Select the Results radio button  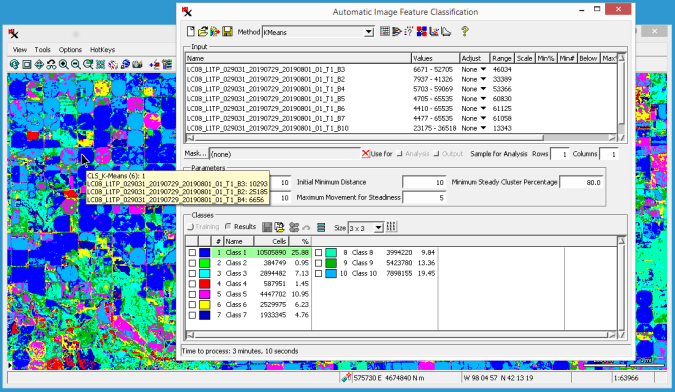228,226
